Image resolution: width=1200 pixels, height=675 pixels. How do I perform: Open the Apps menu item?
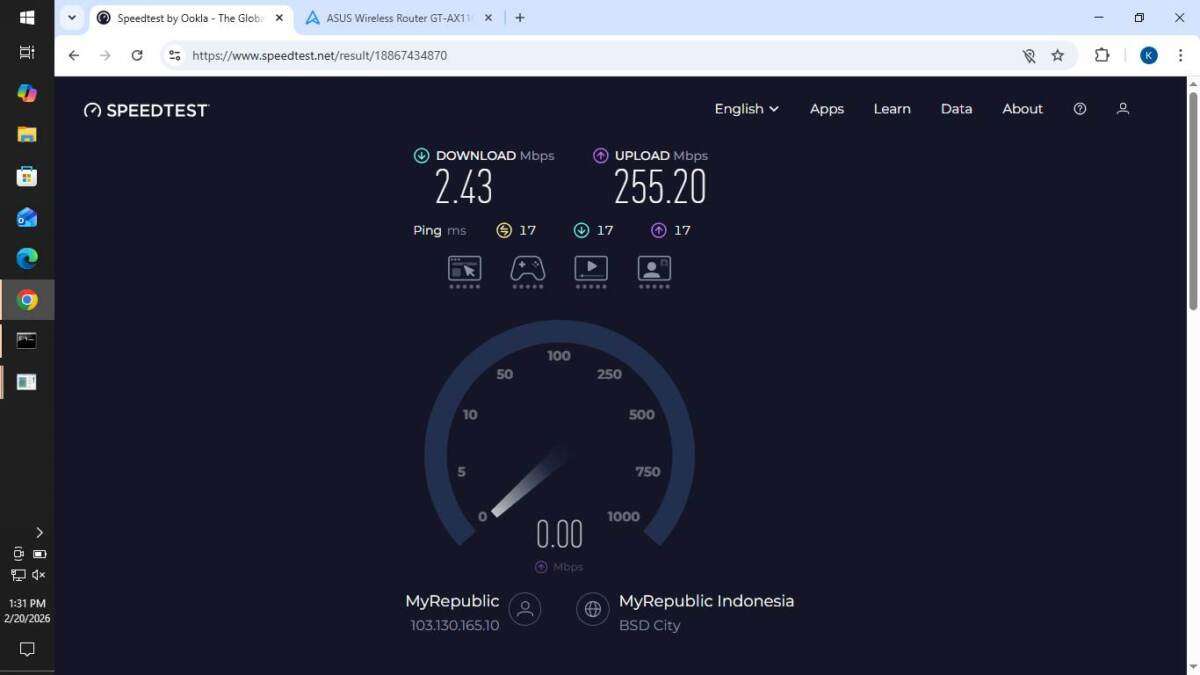(826, 109)
